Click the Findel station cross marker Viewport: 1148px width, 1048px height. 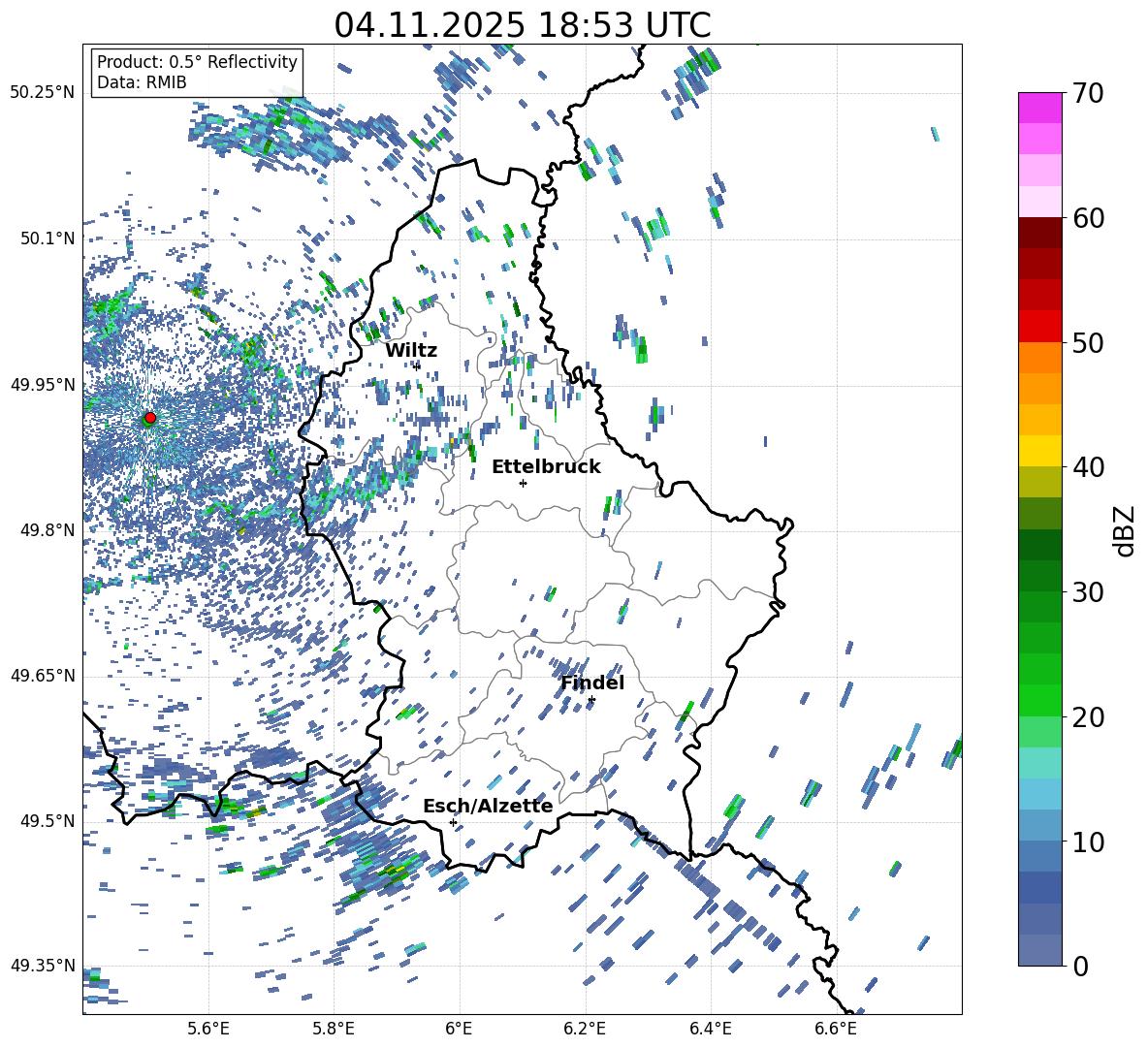[x=591, y=700]
